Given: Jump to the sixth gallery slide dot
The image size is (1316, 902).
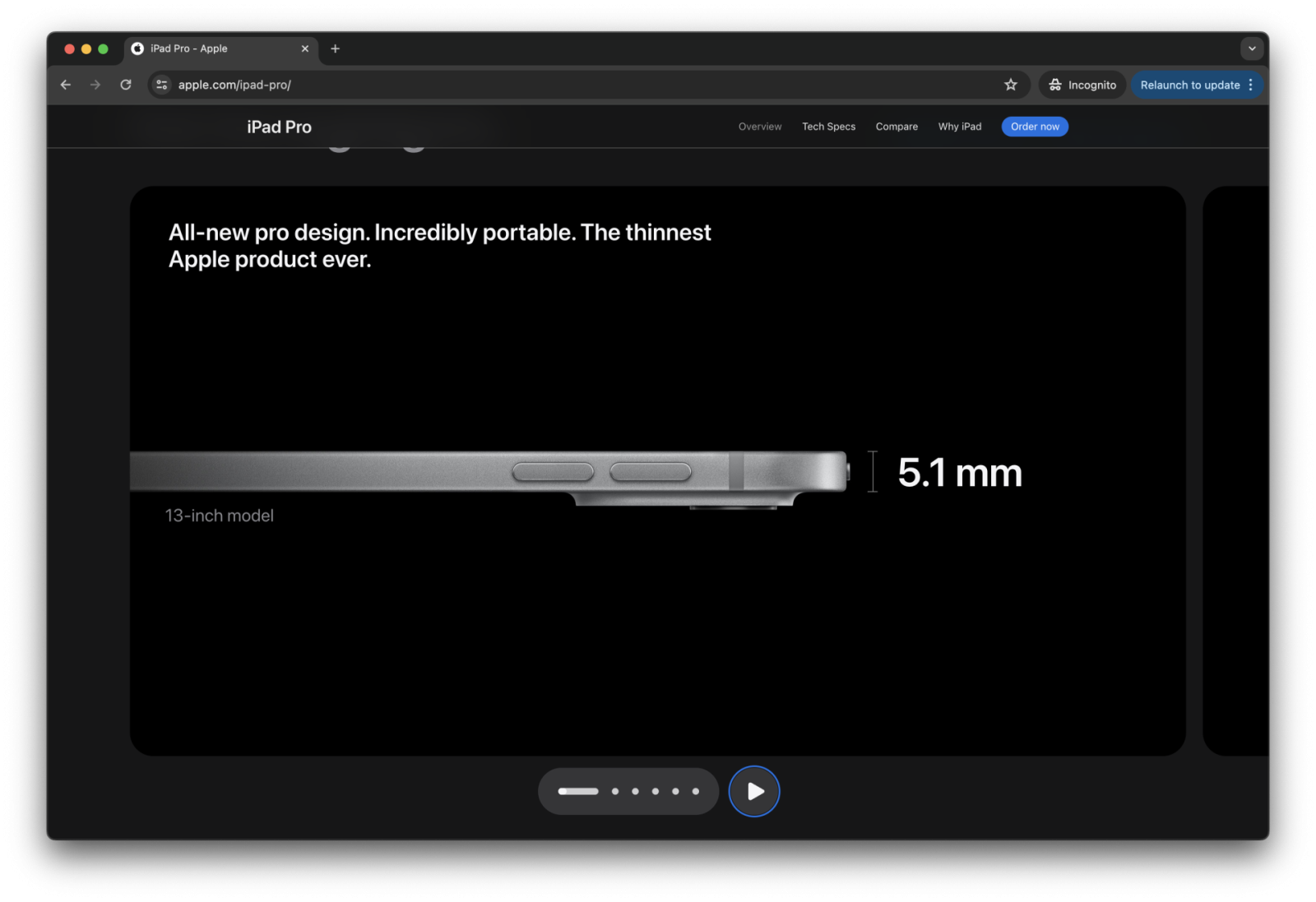Looking at the screenshot, I should pos(696,791).
